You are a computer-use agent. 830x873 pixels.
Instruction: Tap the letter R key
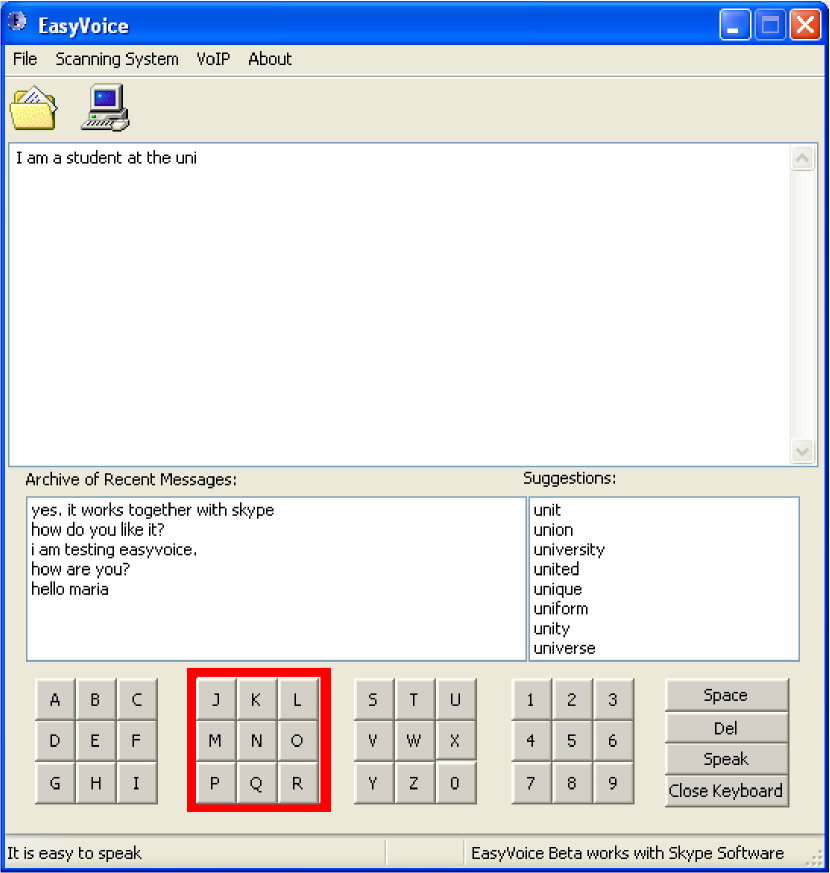[x=298, y=783]
